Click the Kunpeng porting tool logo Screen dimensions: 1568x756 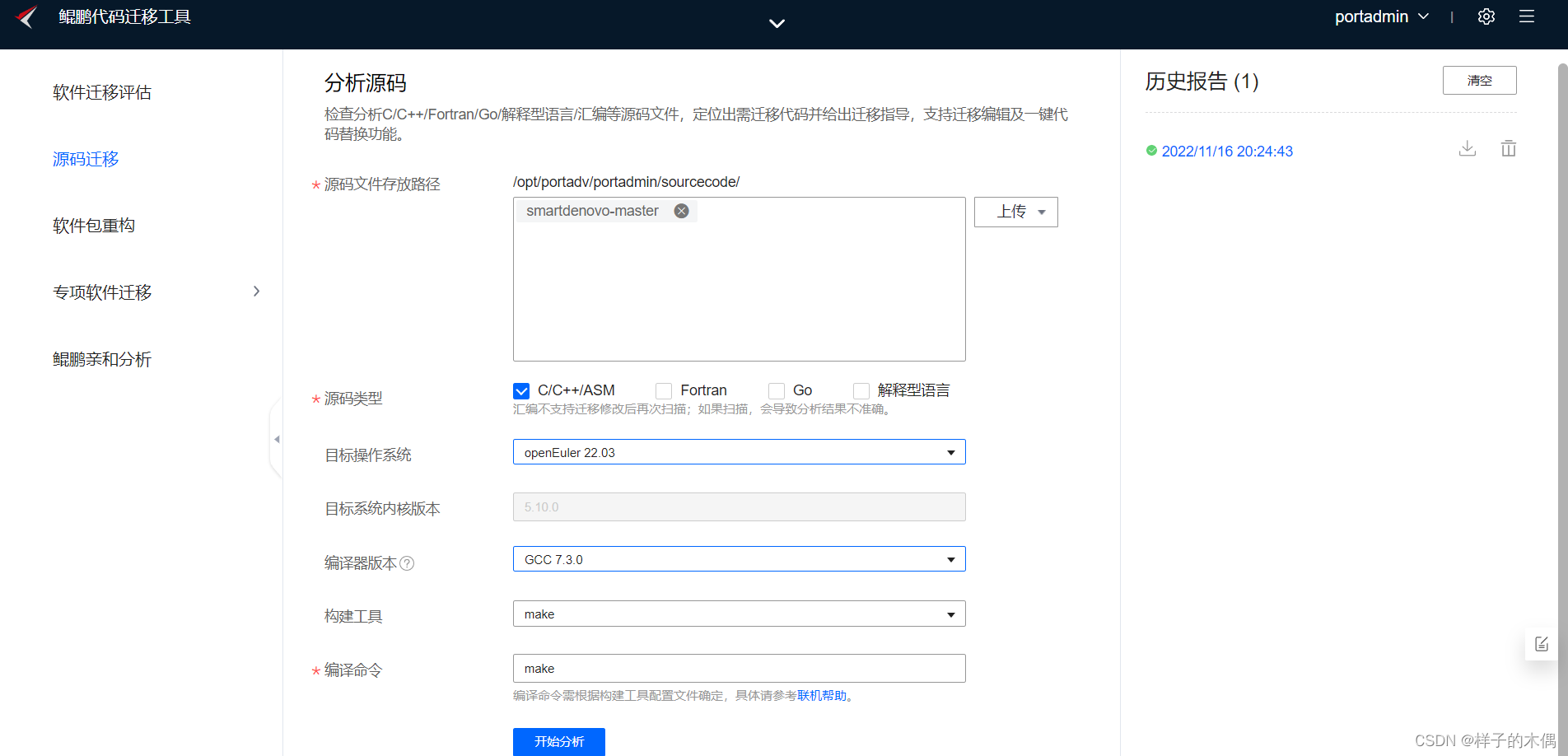tap(27, 17)
